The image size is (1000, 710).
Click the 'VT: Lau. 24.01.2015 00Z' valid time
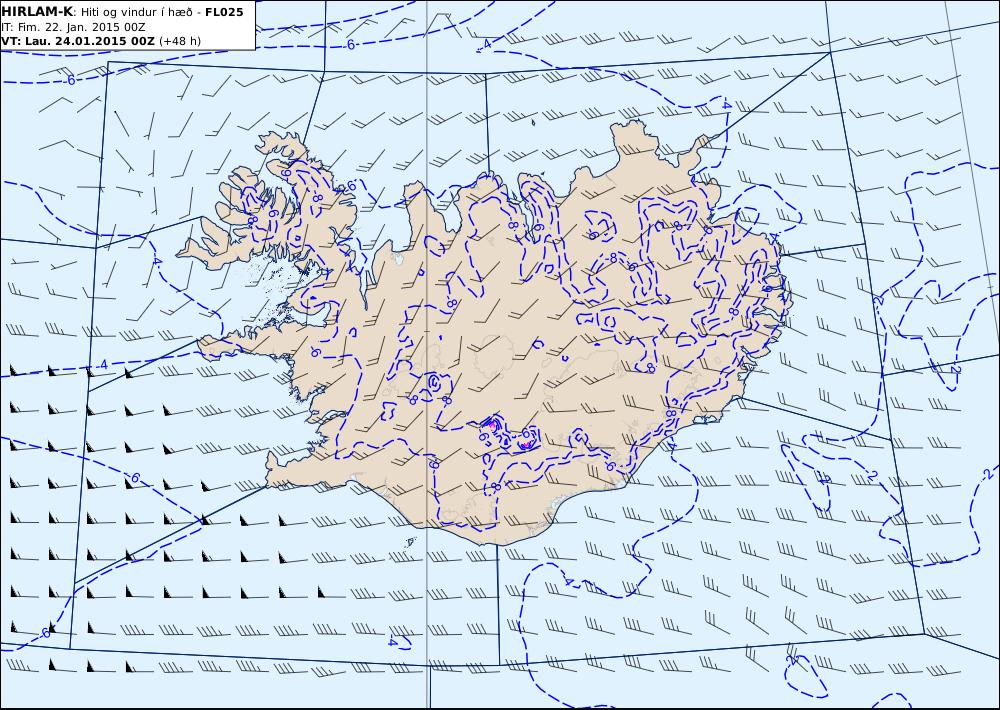(x=78, y=41)
